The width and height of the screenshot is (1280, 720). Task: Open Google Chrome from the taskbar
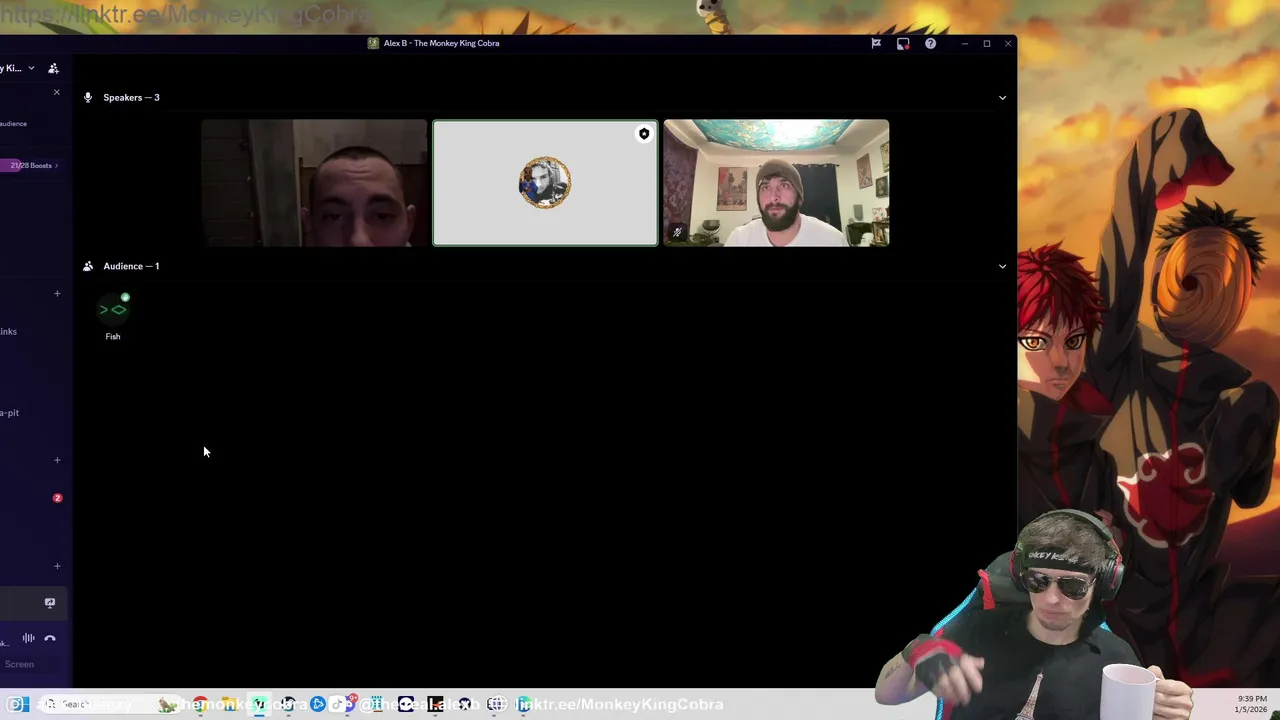click(x=201, y=704)
